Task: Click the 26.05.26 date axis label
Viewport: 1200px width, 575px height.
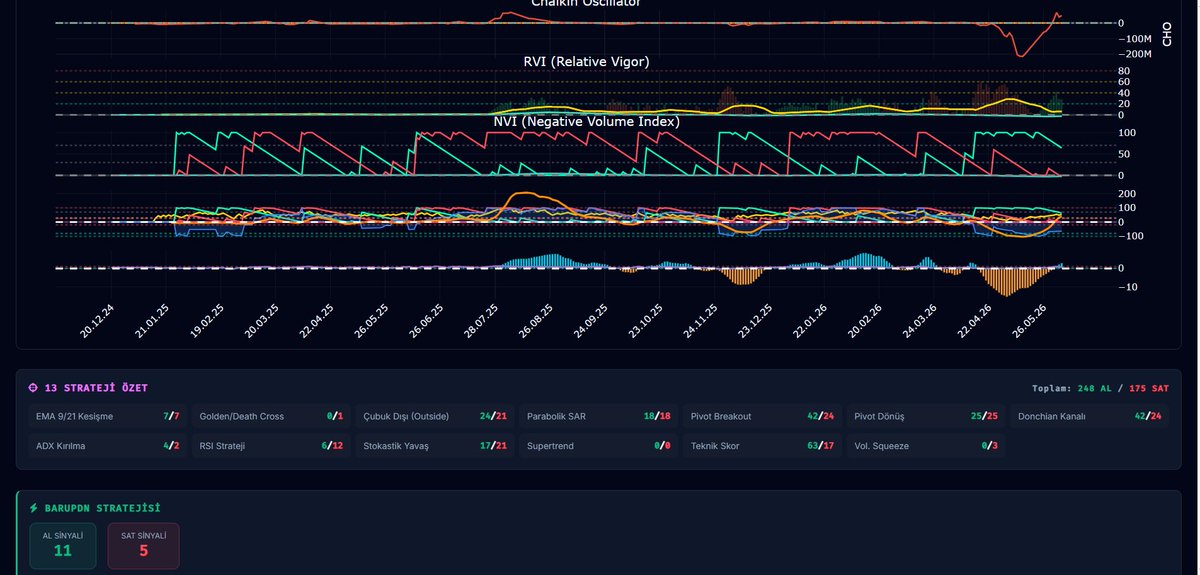Action: coord(1029,322)
